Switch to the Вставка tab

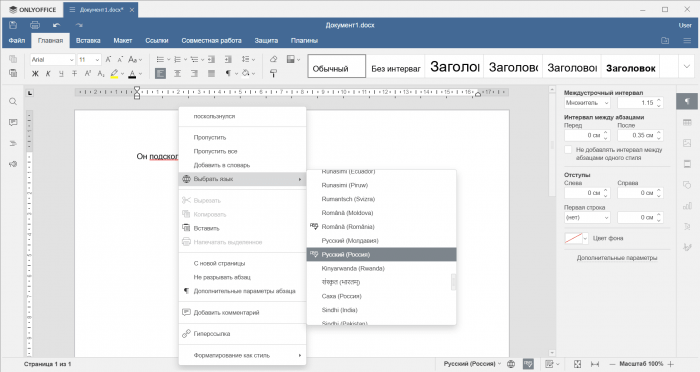coord(88,40)
